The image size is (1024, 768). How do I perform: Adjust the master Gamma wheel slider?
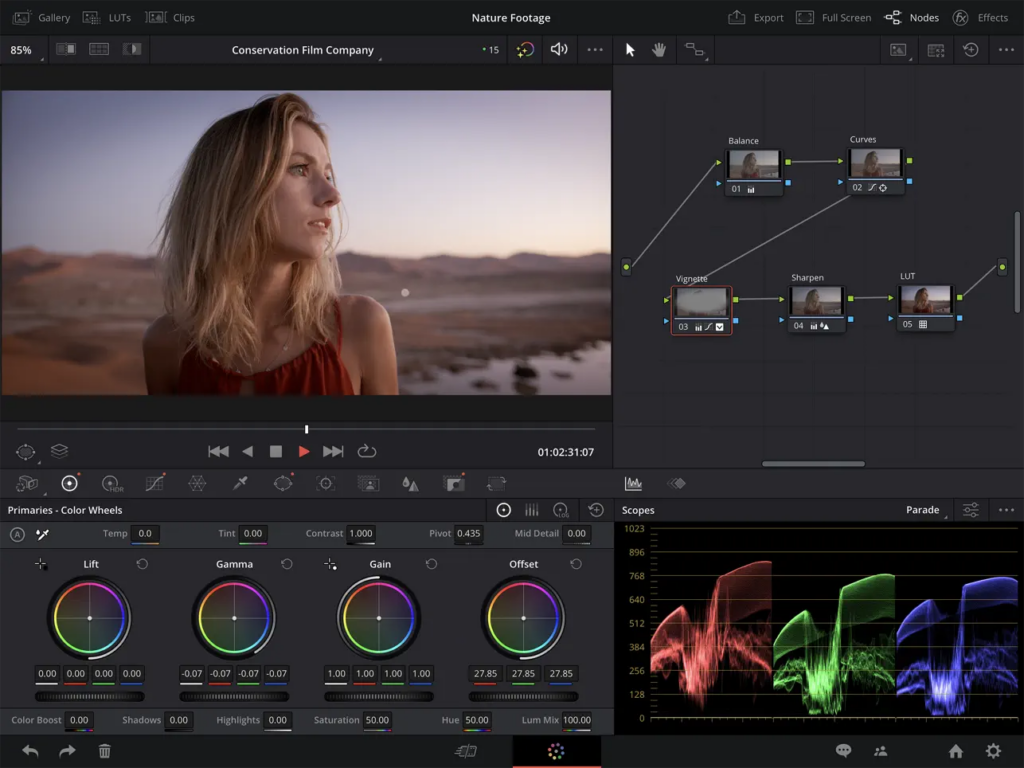click(234, 696)
